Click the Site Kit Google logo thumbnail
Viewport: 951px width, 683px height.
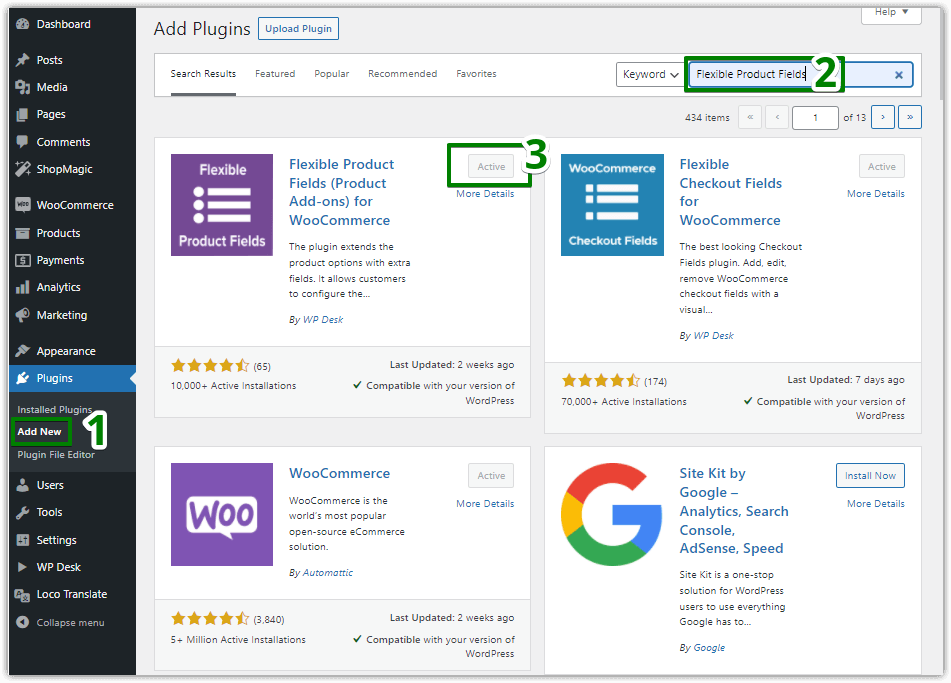(x=612, y=514)
